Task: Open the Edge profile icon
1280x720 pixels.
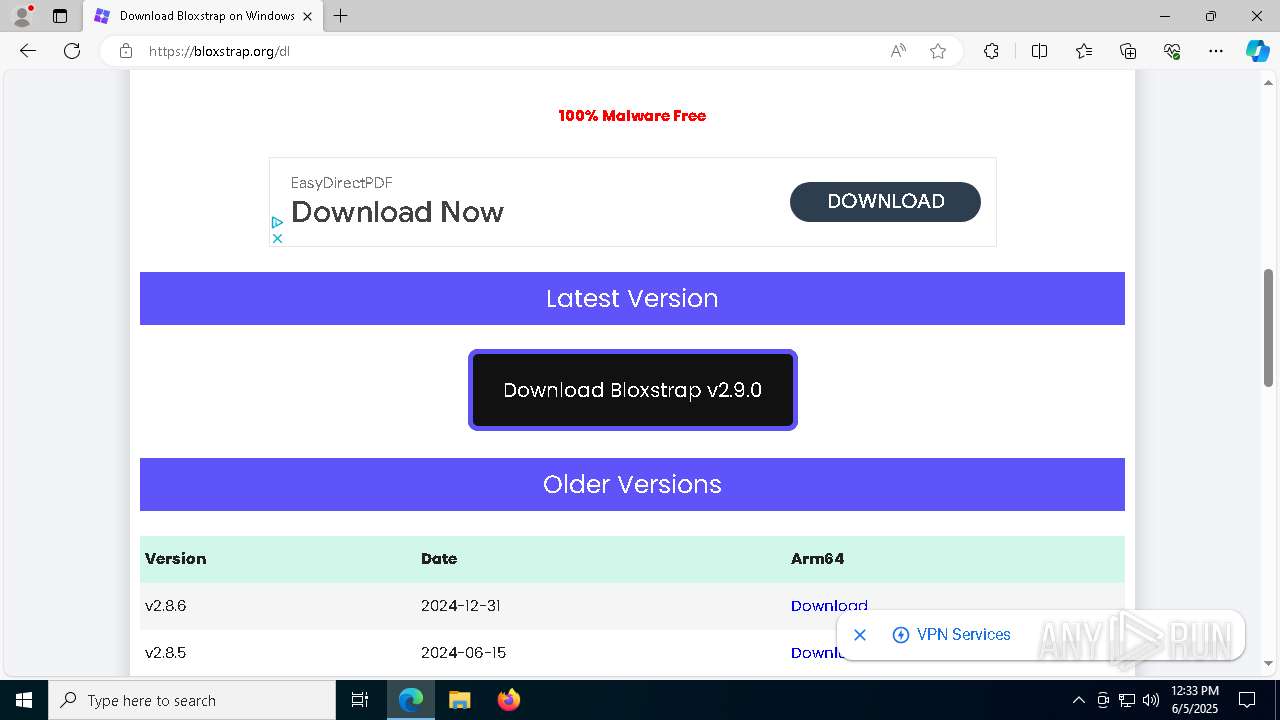Action: (22, 16)
